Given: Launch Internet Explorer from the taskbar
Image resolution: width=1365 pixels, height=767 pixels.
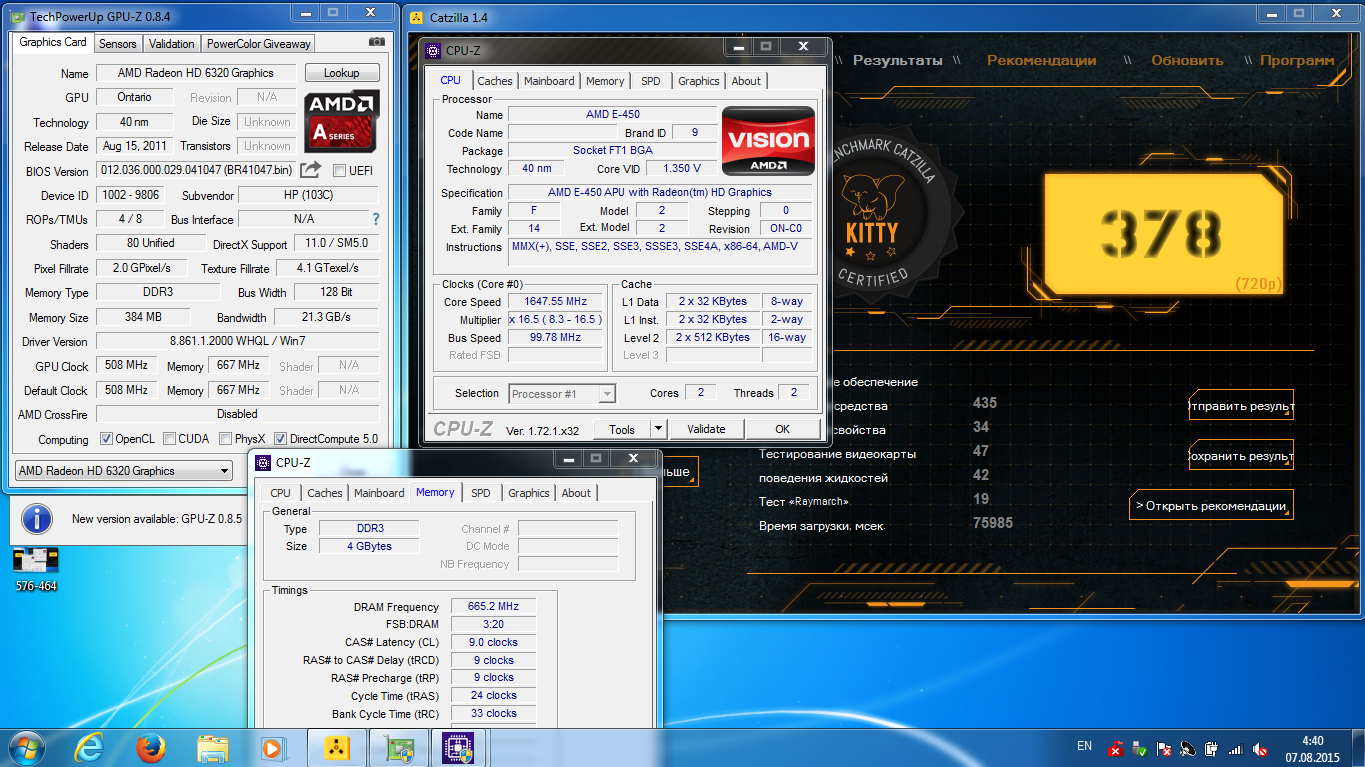Looking at the screenshot, I should coord(90,747).
